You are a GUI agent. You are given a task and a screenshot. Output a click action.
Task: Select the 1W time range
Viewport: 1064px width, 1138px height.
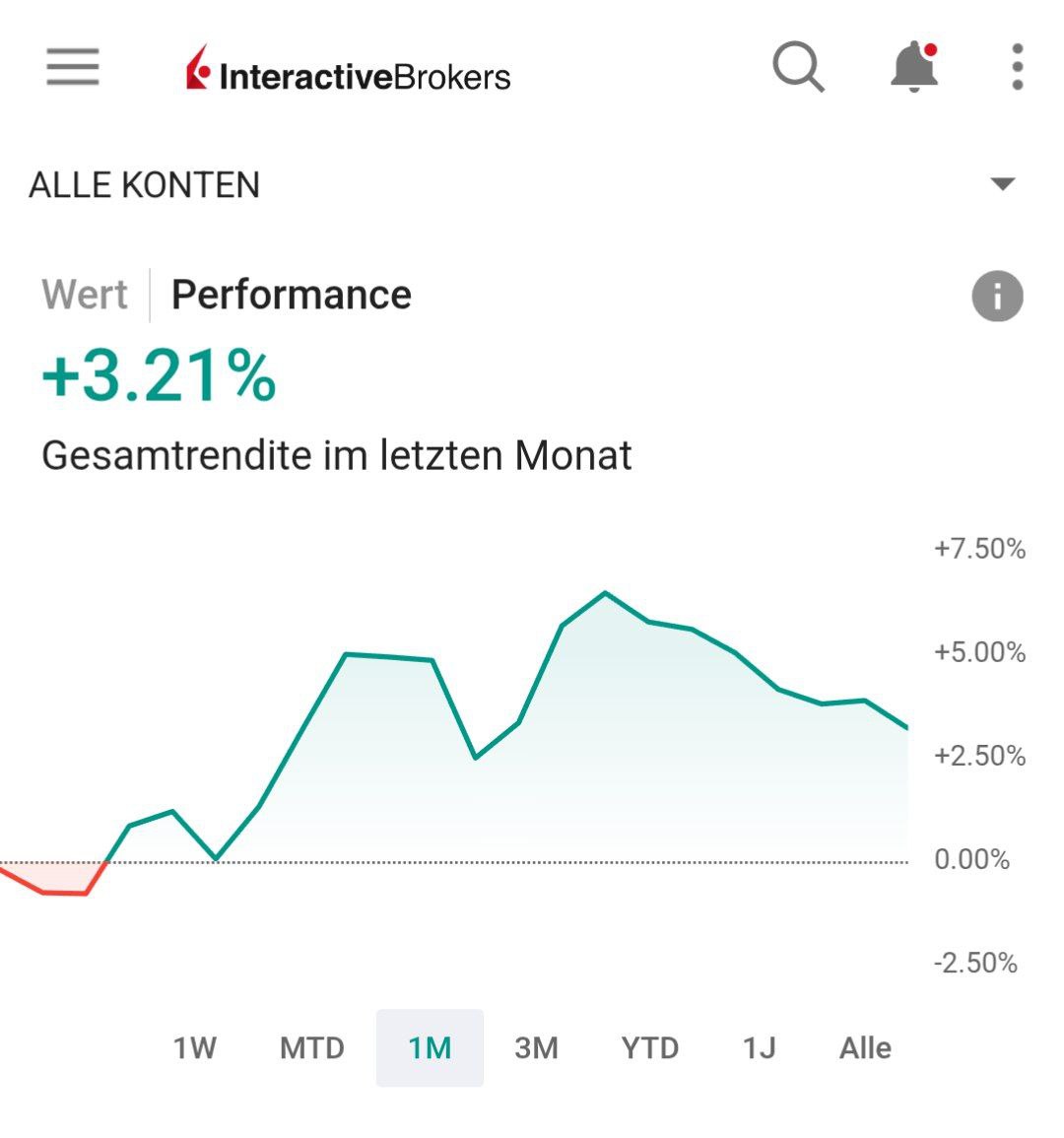(x=194, y=1047)
